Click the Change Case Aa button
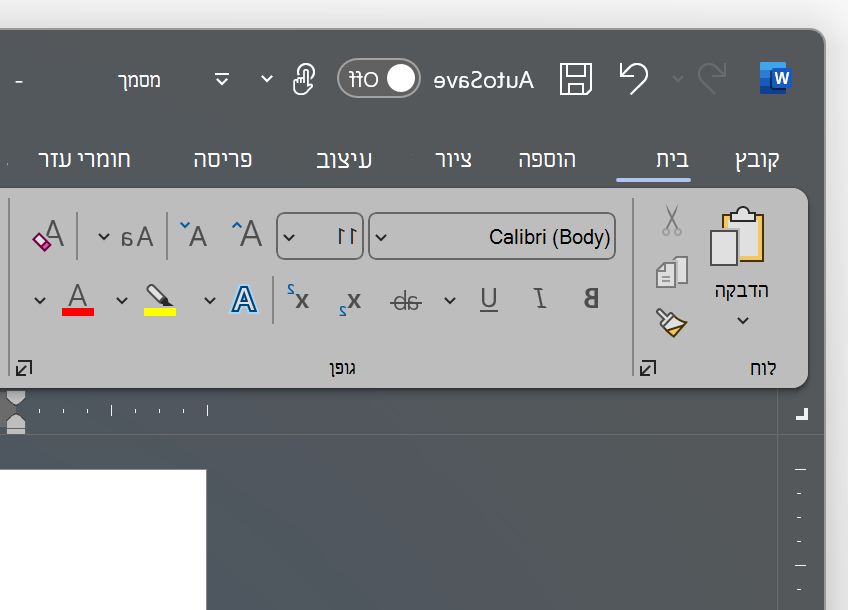The height and width of the screenshot is (610, 848). [137, 237]
